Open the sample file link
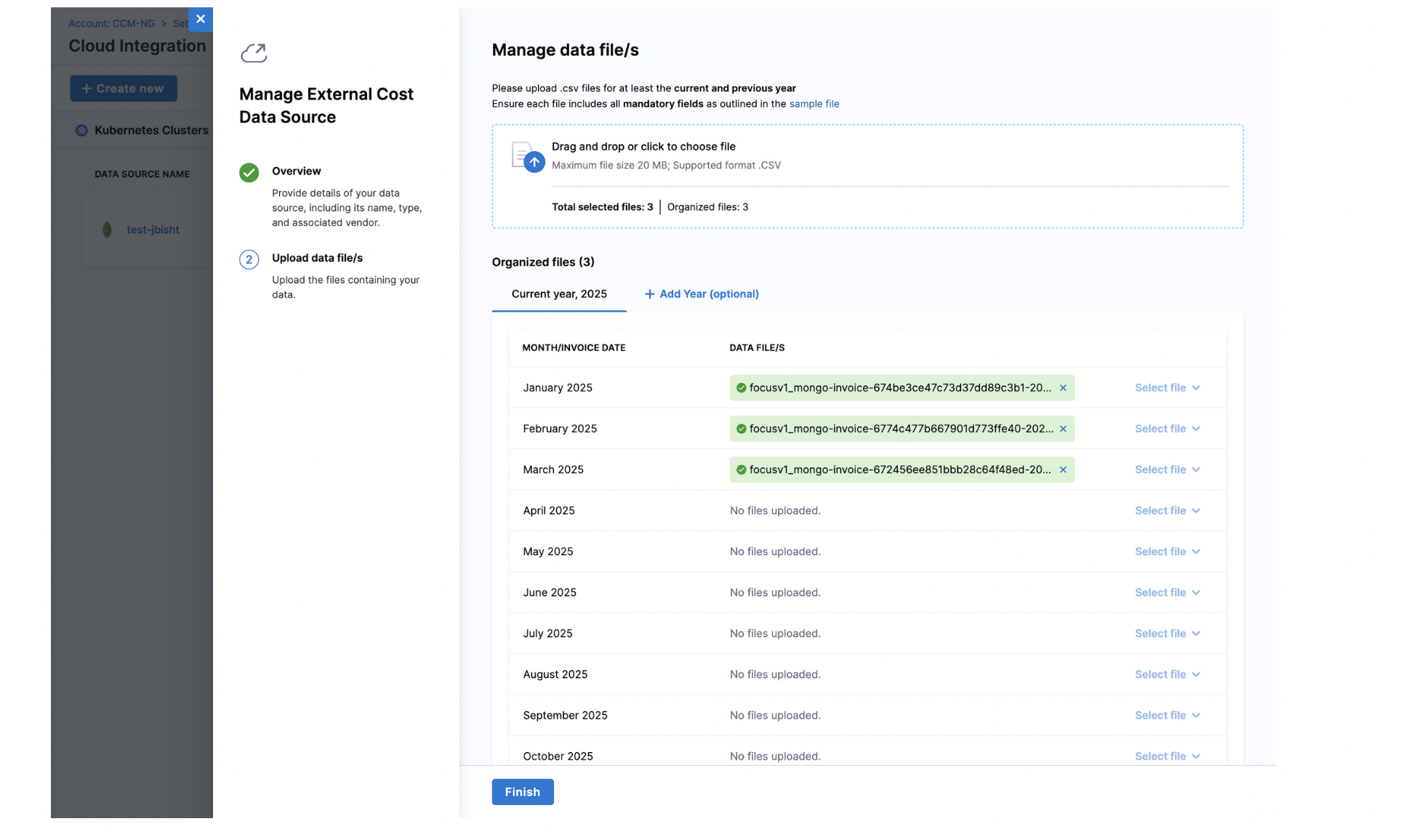The width and height of the screenshot is (1406, 840). (x=814, y=104)
